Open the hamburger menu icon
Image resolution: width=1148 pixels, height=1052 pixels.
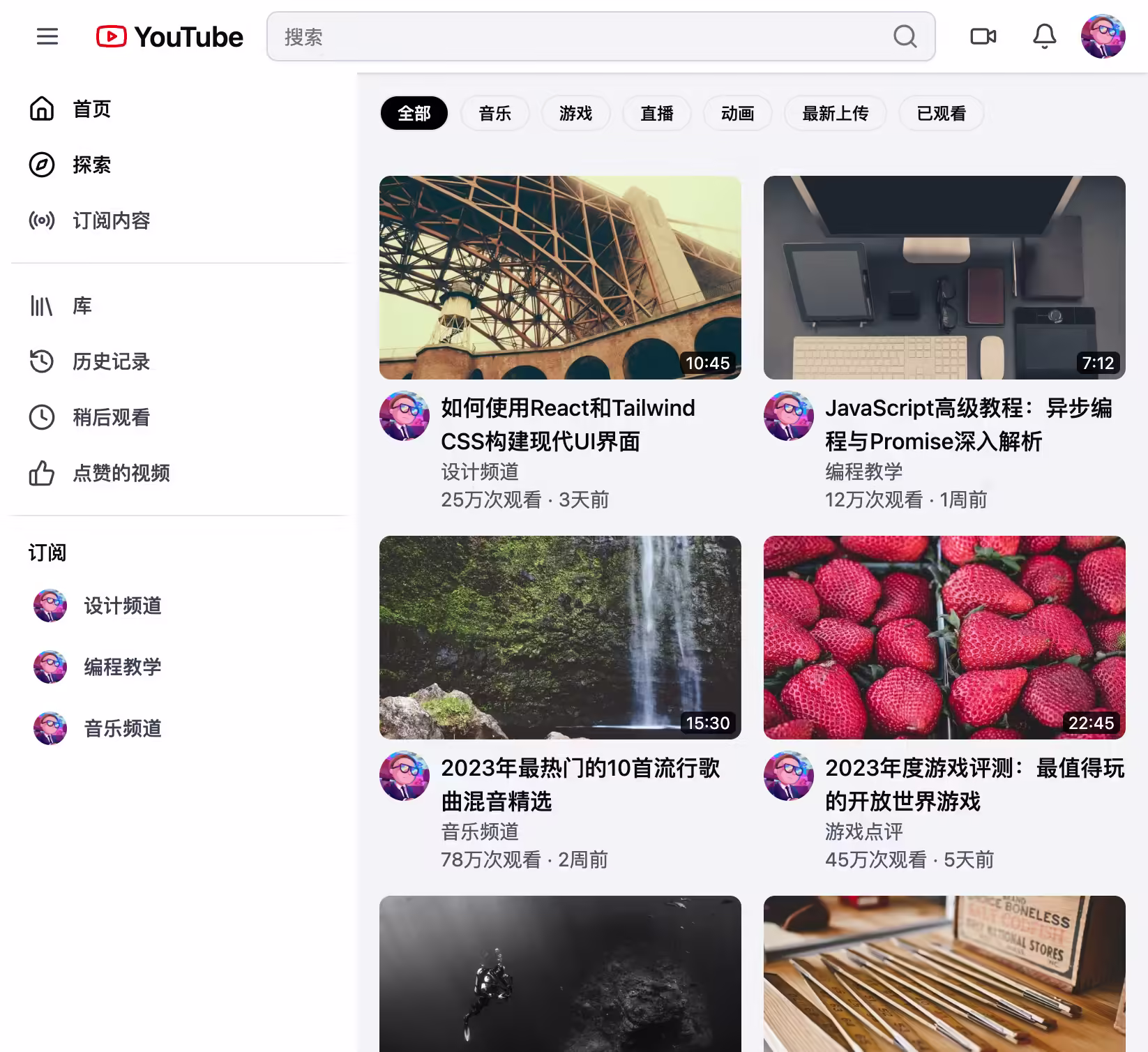[47, 36]
